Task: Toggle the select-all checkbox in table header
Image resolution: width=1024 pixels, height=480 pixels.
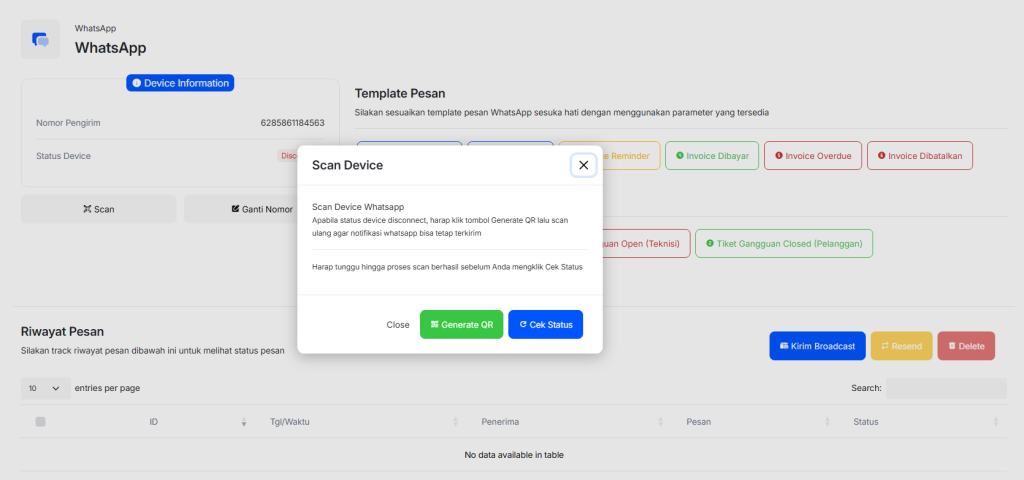Action: click(x=40, y=422)
